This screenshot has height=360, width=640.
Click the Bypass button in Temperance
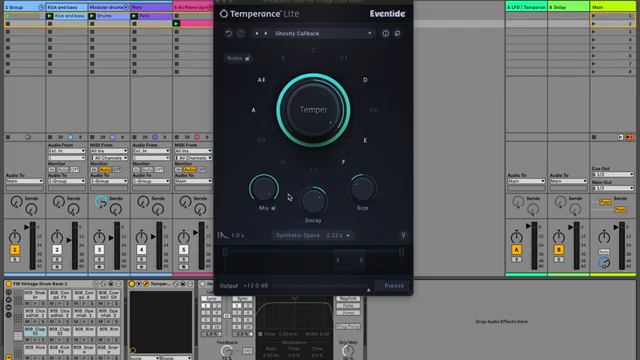tap(391, 285)
